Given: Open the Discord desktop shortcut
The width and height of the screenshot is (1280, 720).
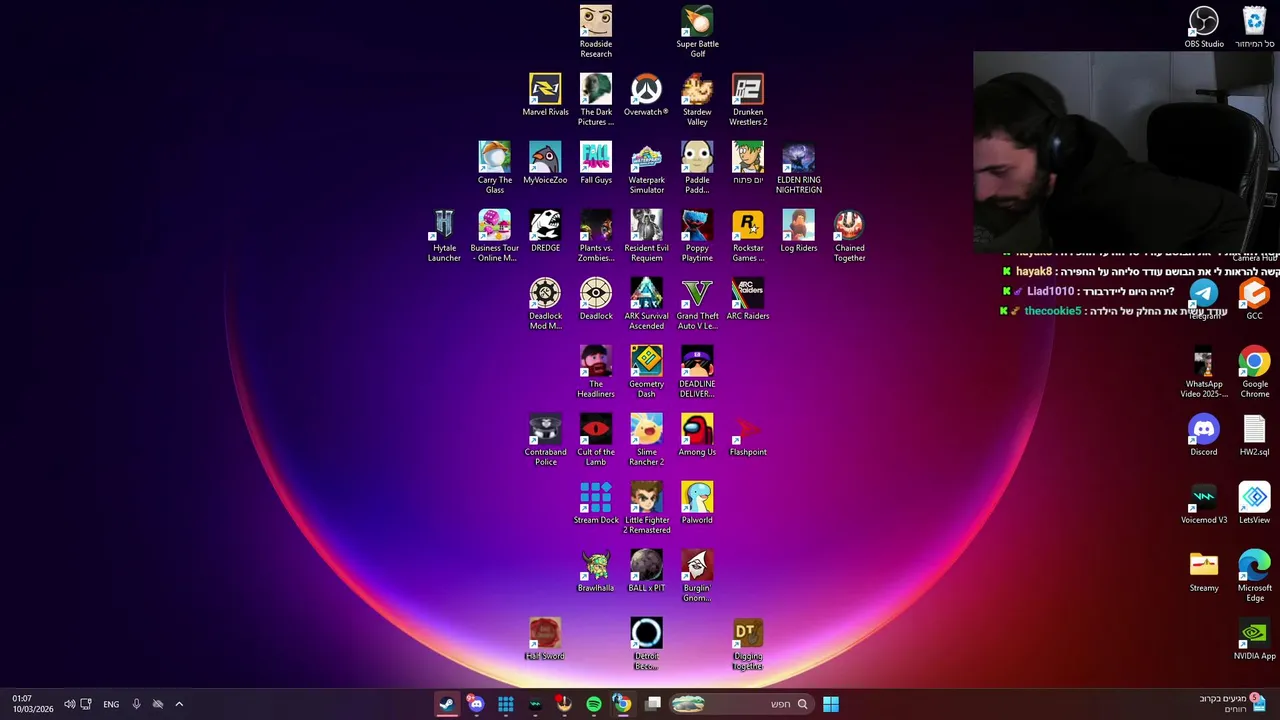Looking at the screenshot, I should (1204, 435).
